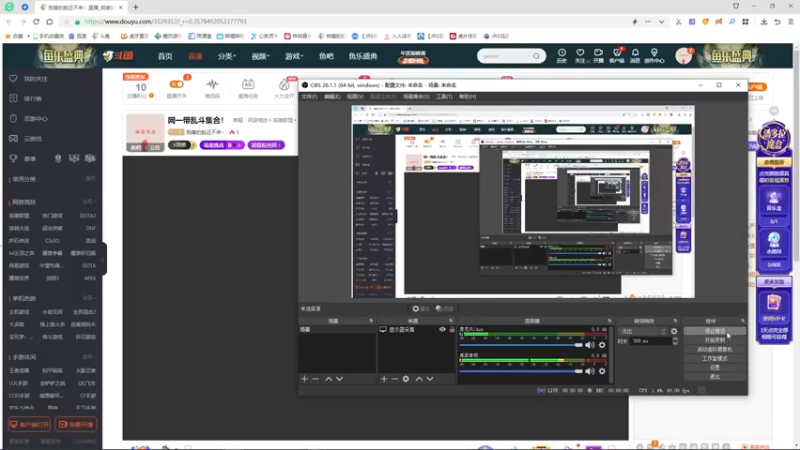
Task: Move the source up in Sources panel
Action: click(x=419, y=379)
